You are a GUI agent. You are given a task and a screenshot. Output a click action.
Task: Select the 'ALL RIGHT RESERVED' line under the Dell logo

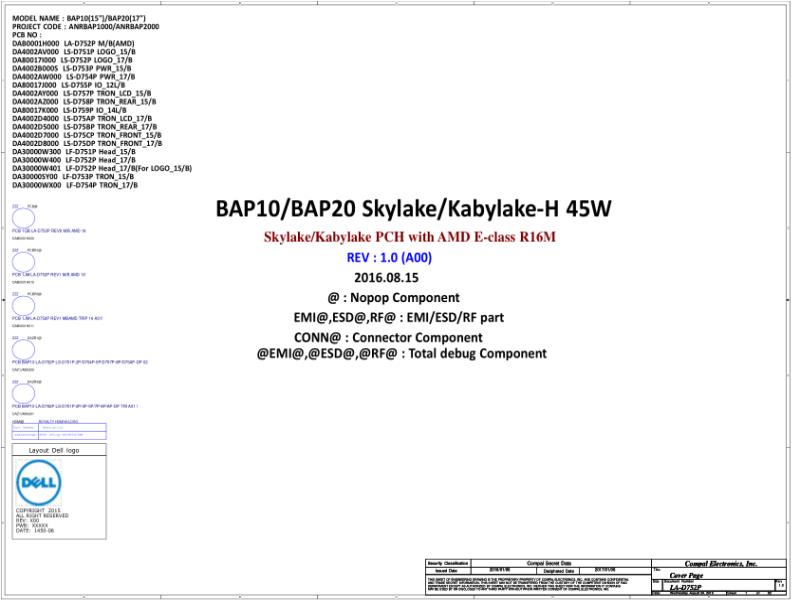click(x=42, y=515)
